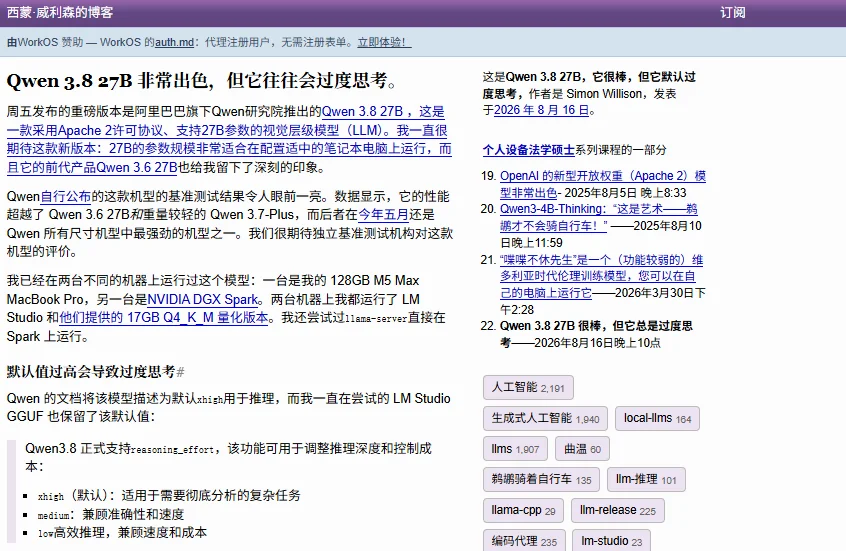Screen dimensions: 846x551
Task: Open the 17GB Q4_K_M 量化版本 link
Action: coord(163,318)
